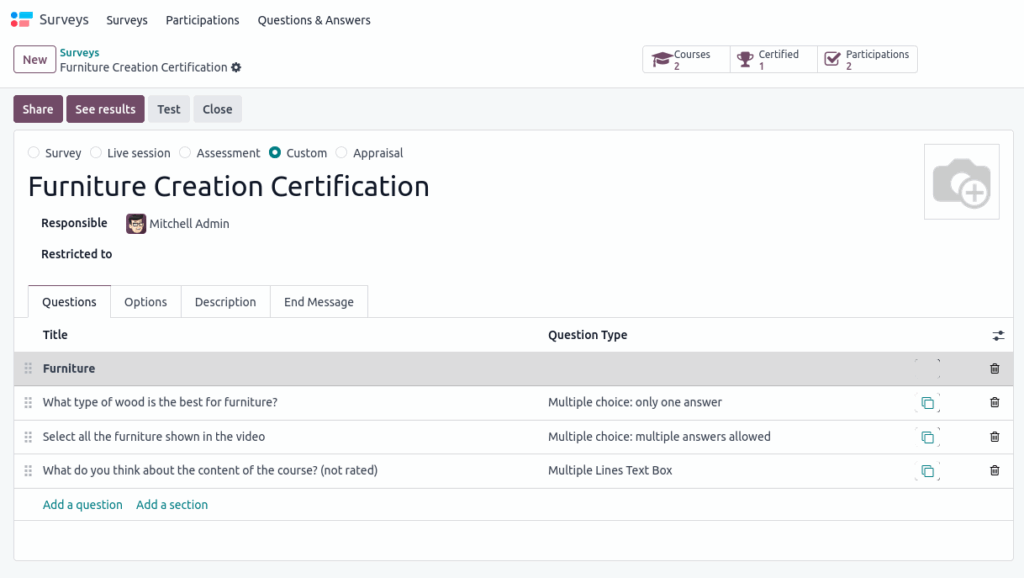This screenshot has height=578, width=1024.
Task: Delete the 'Select all the furniture' question
Action: point(995,437)
